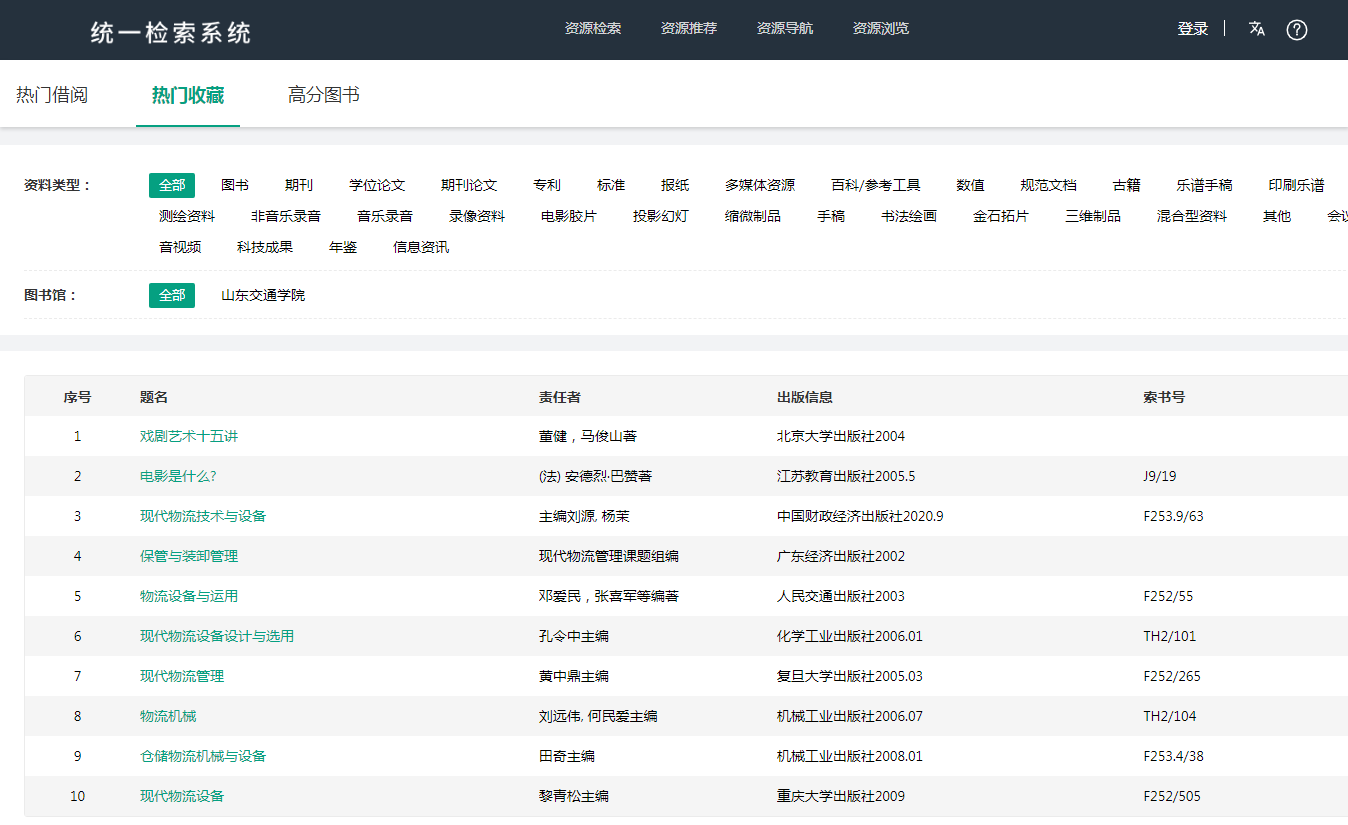
Task: Open the book 电影是什么?
Action: coord(178,476)
